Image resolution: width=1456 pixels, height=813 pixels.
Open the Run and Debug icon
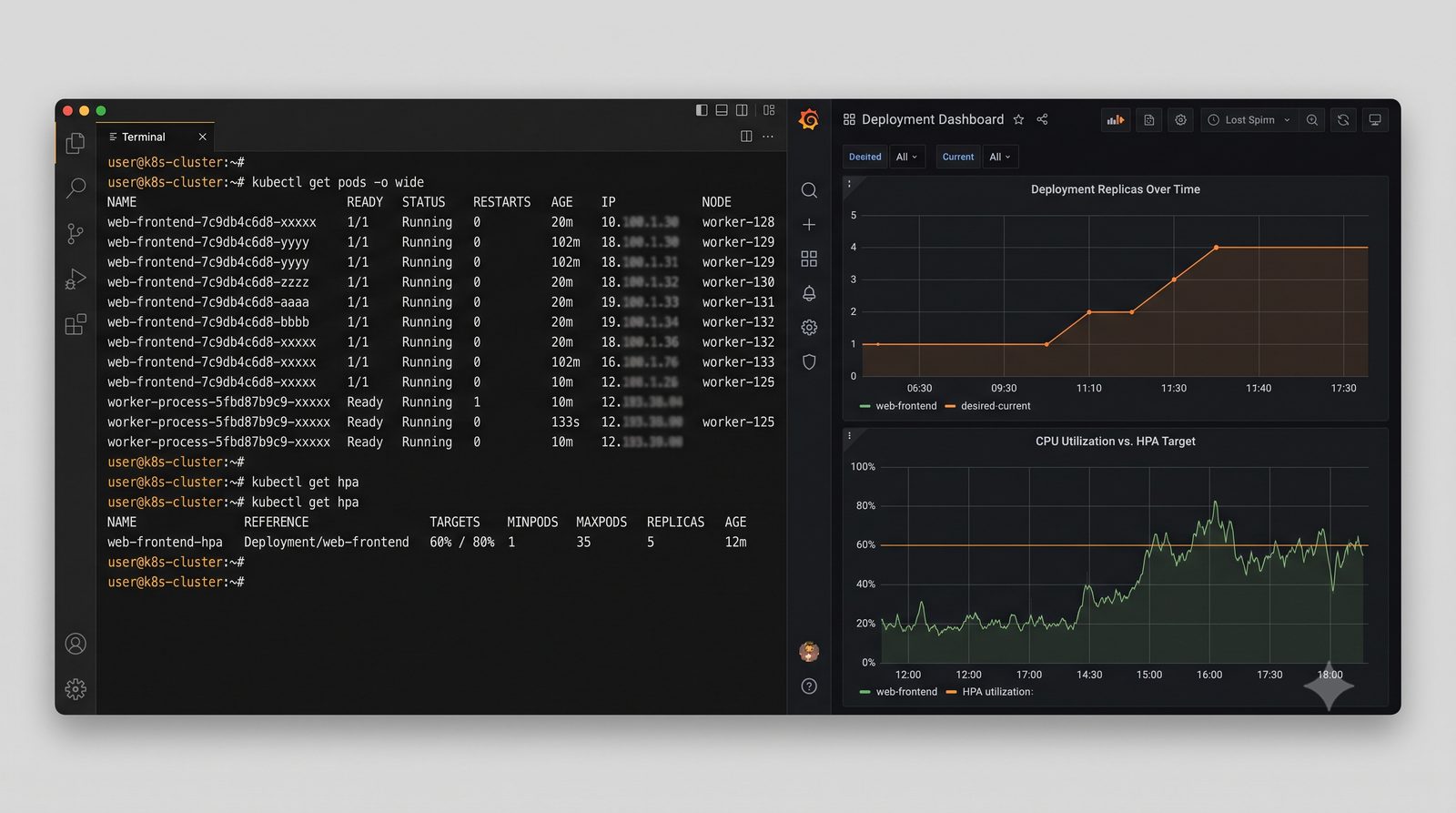coord(76,279)
